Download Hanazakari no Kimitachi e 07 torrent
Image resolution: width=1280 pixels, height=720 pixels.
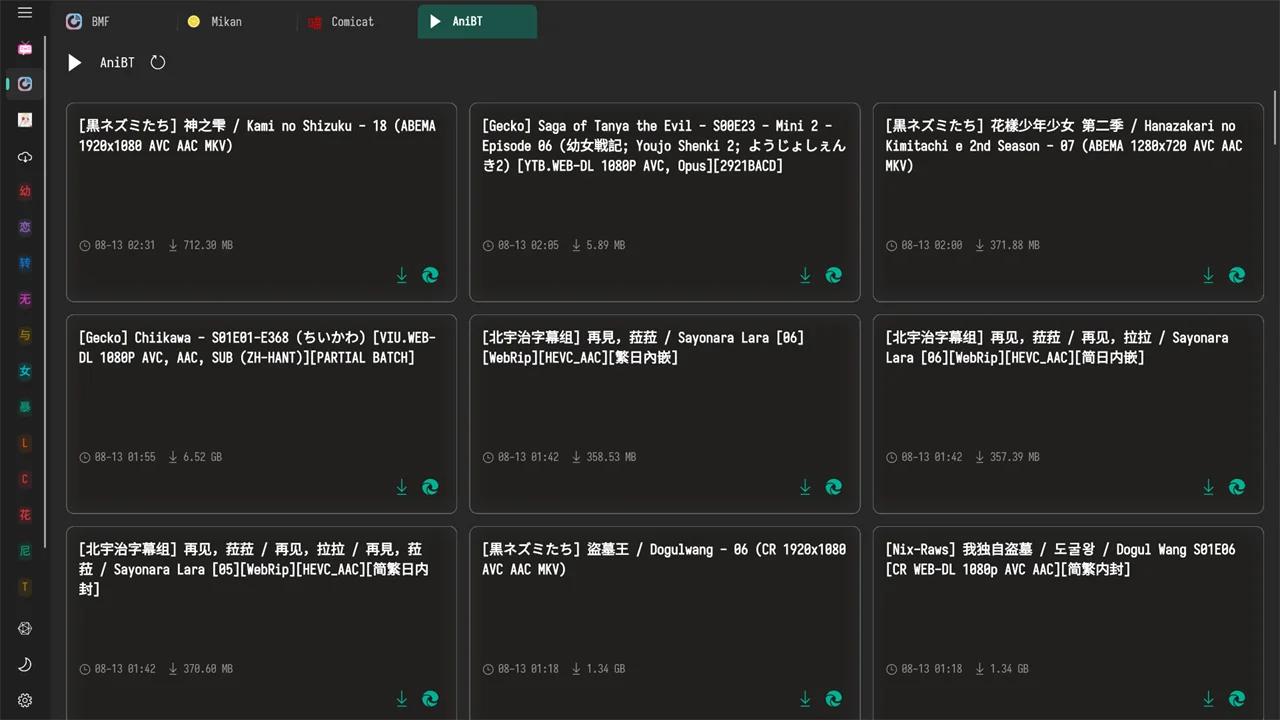tap(1208, 275)
